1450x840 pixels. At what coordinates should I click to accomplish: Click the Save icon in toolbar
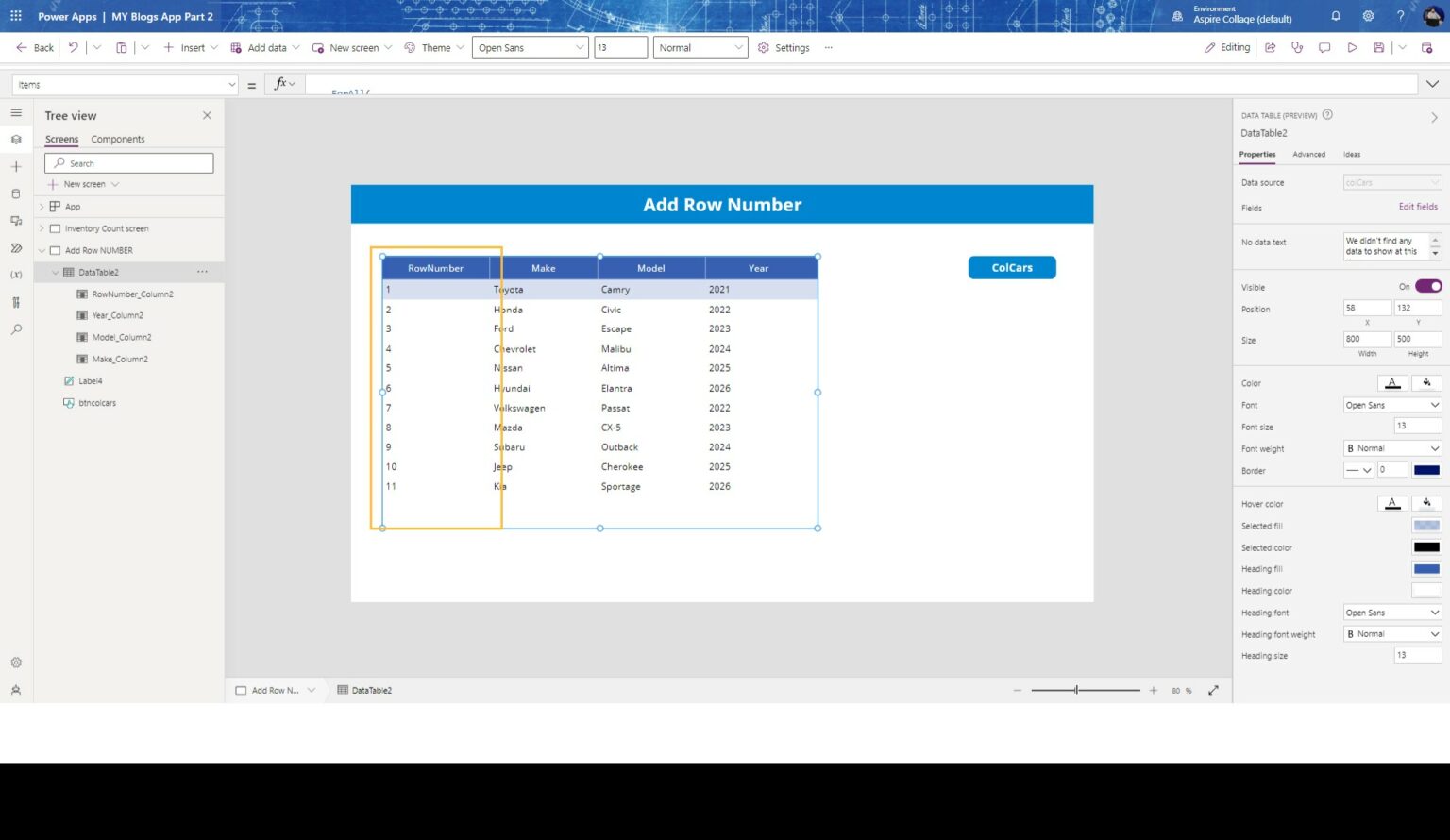coord(1378,47)
